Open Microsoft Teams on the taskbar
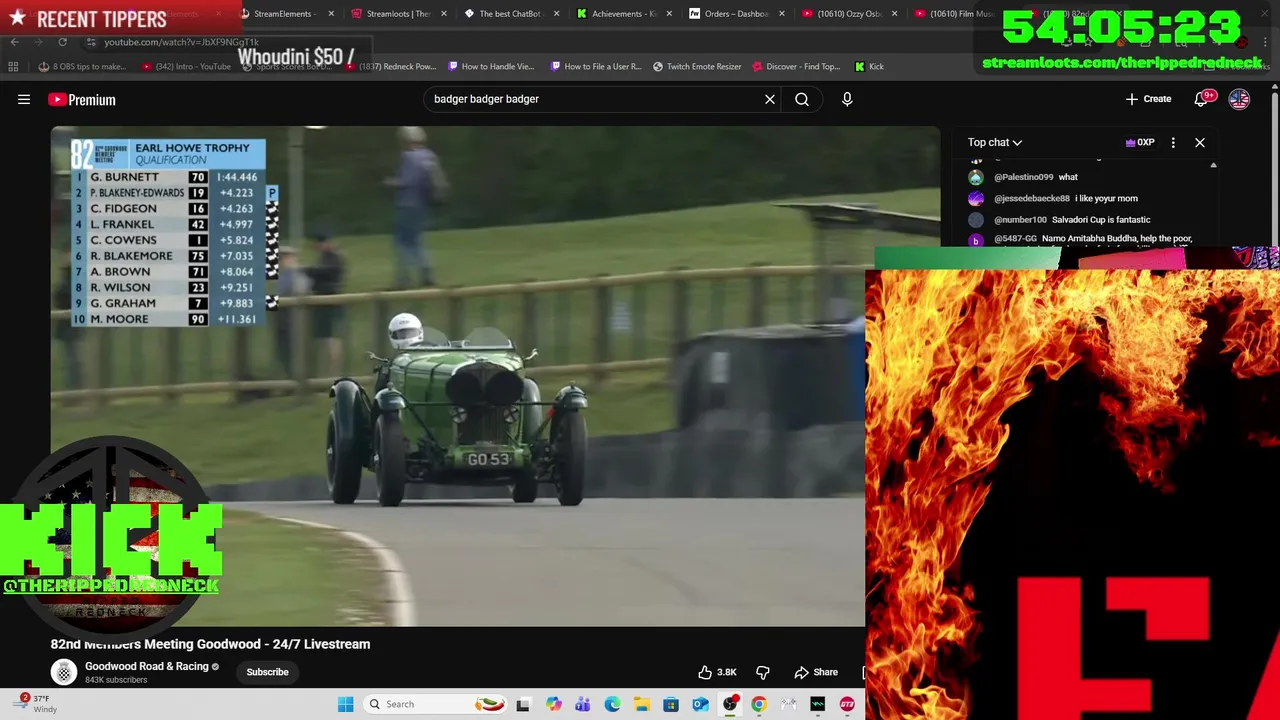The height and width of the screenshot is (720, 1280). [x=582, y=704]
